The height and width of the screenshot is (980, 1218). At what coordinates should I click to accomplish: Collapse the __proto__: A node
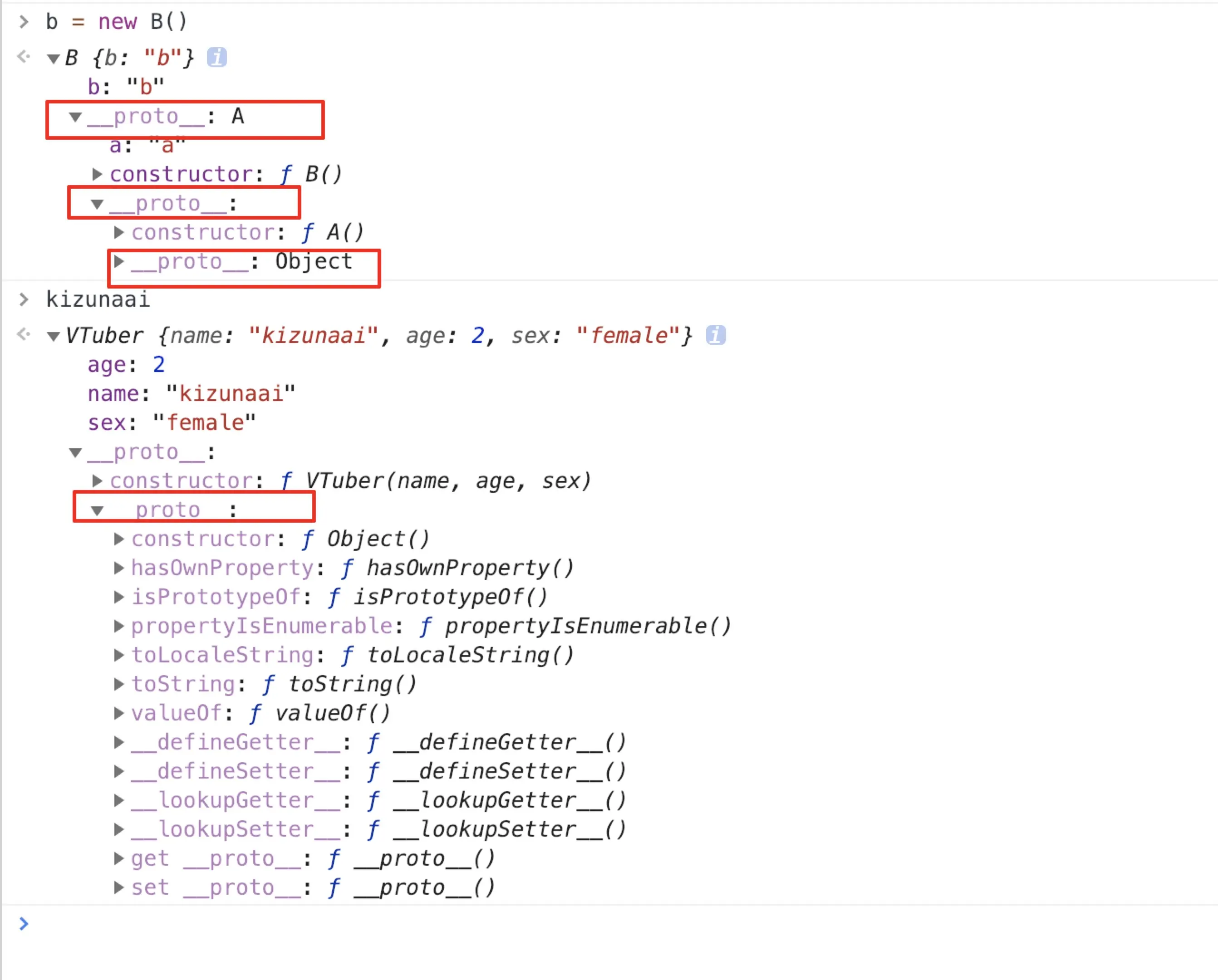75,117
